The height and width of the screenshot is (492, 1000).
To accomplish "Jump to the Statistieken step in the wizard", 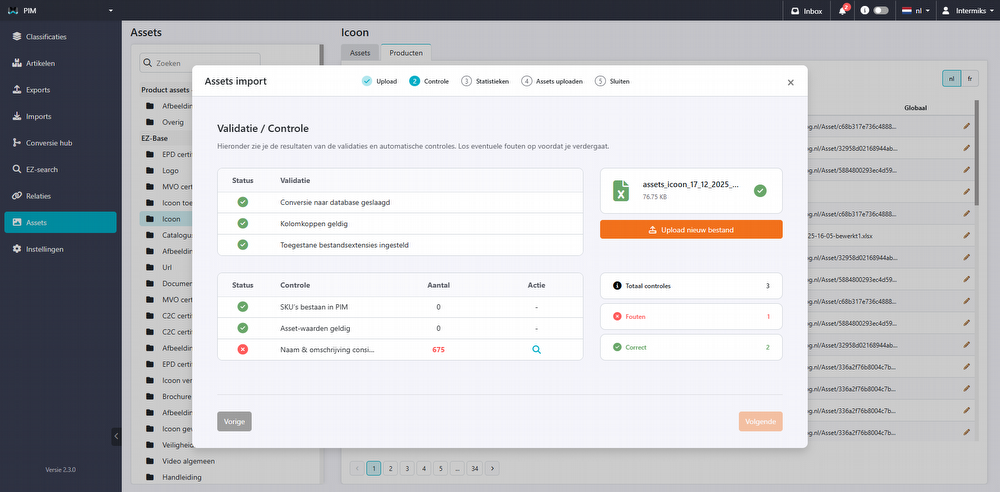I will [x=486, y=81].
